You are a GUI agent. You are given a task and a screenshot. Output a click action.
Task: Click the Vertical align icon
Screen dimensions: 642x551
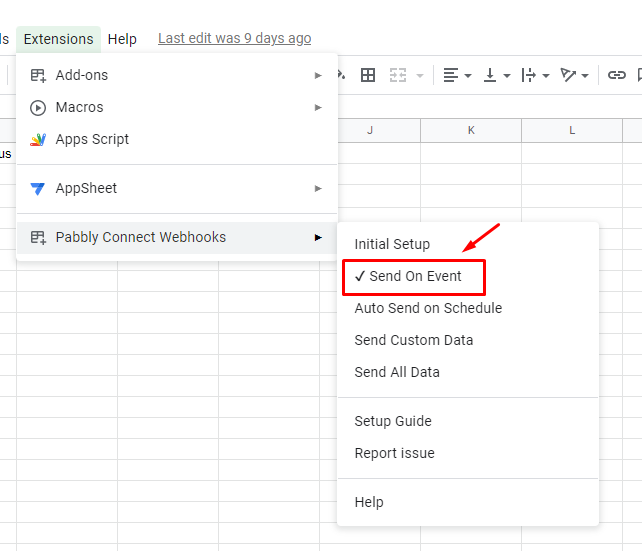(x=490, y=75)
